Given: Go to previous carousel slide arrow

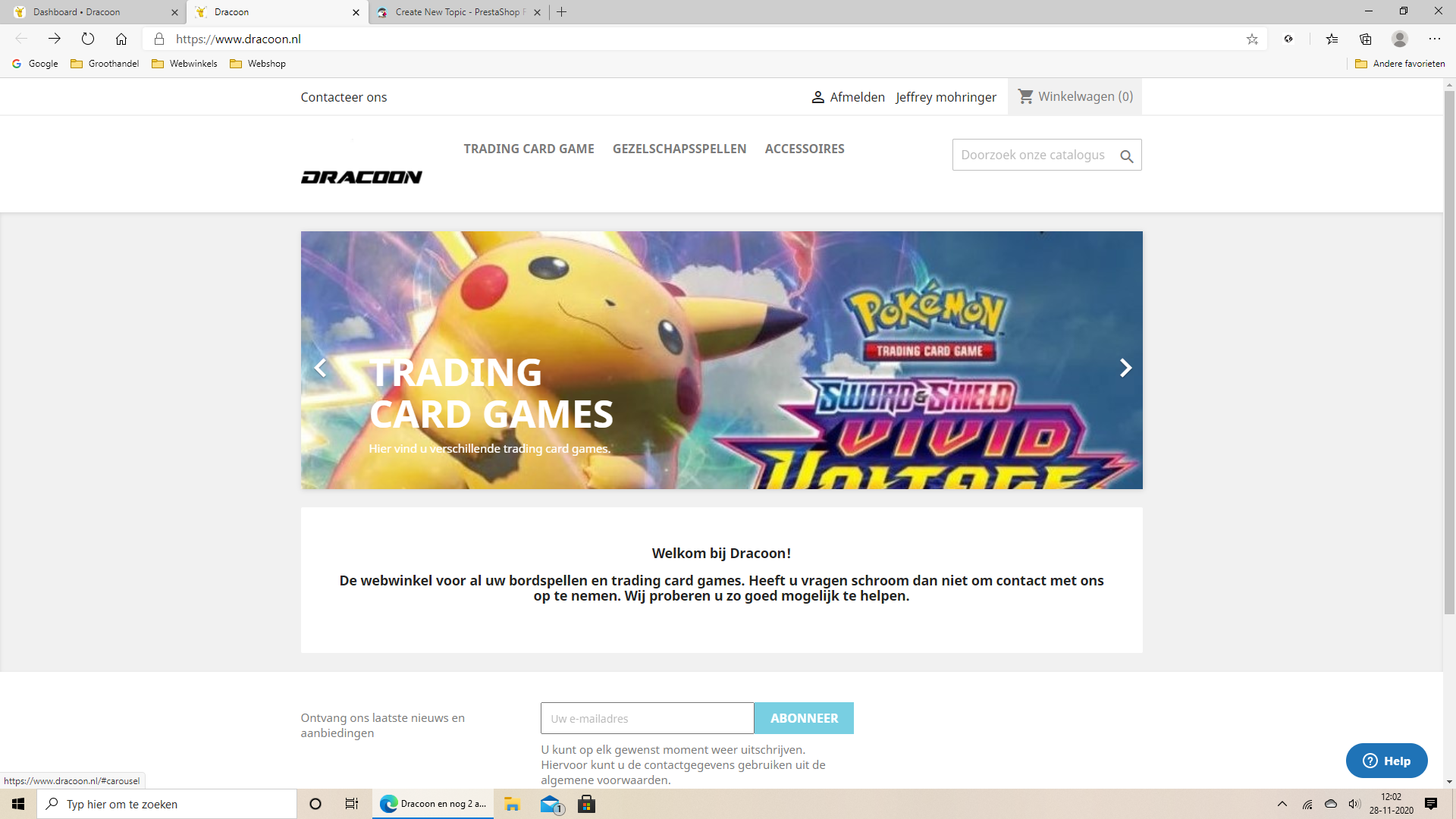Looking at the screenshot, I should click(x=320, y=368).
